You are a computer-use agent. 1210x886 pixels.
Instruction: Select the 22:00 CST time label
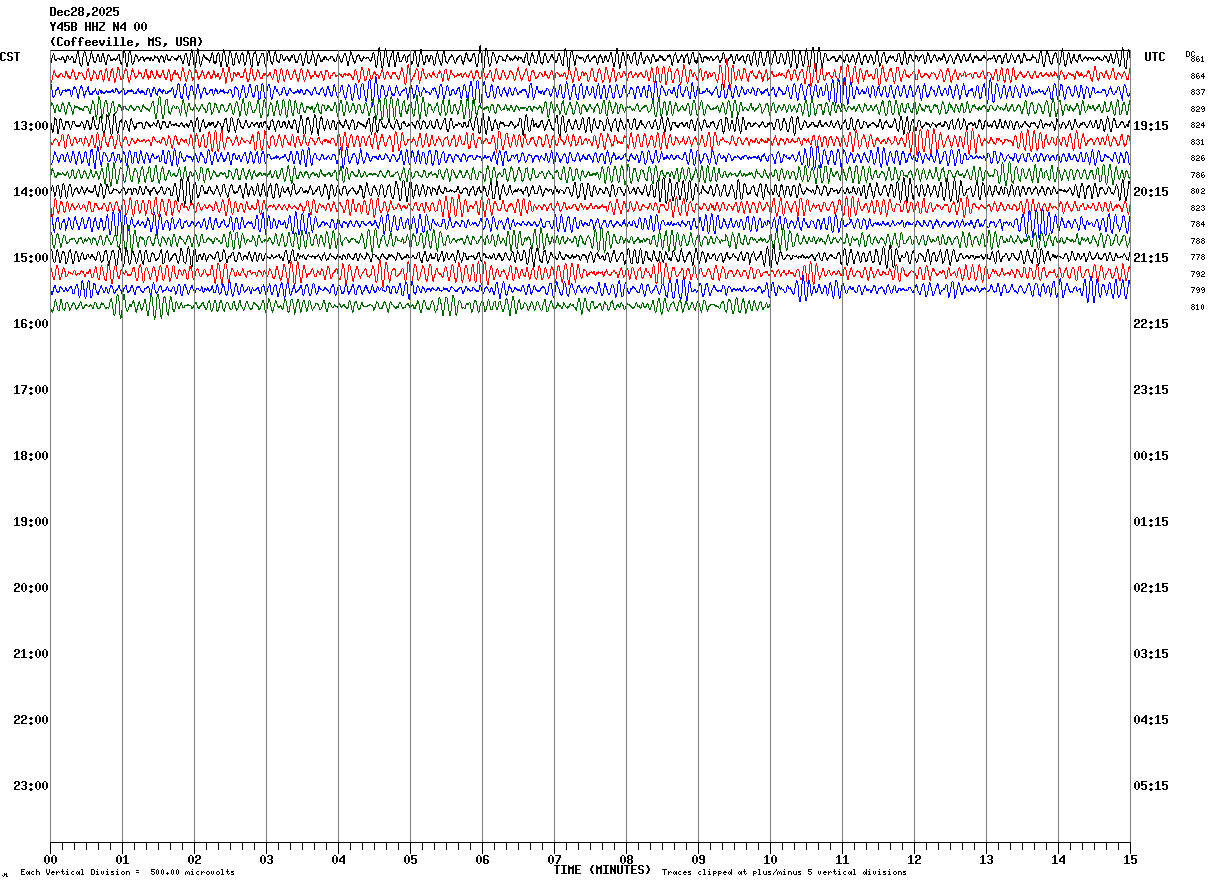coord(31,720)
